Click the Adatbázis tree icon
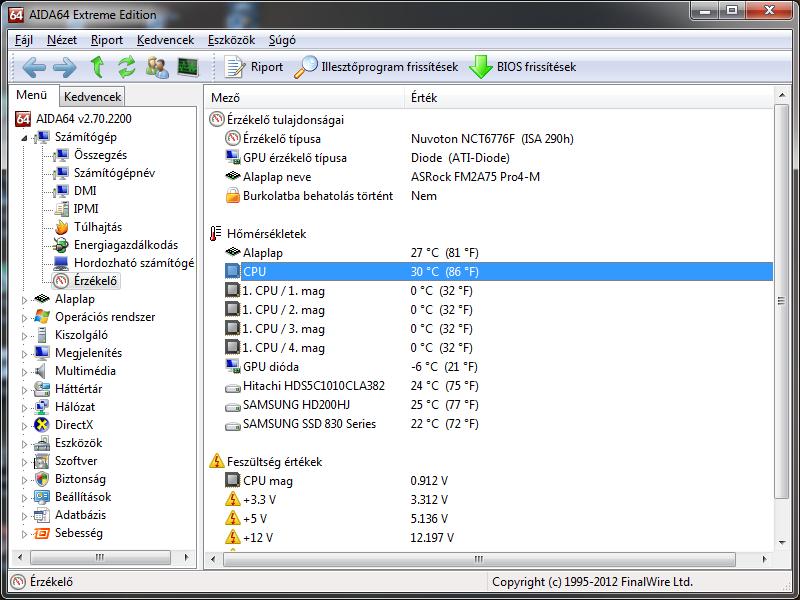 42,515
